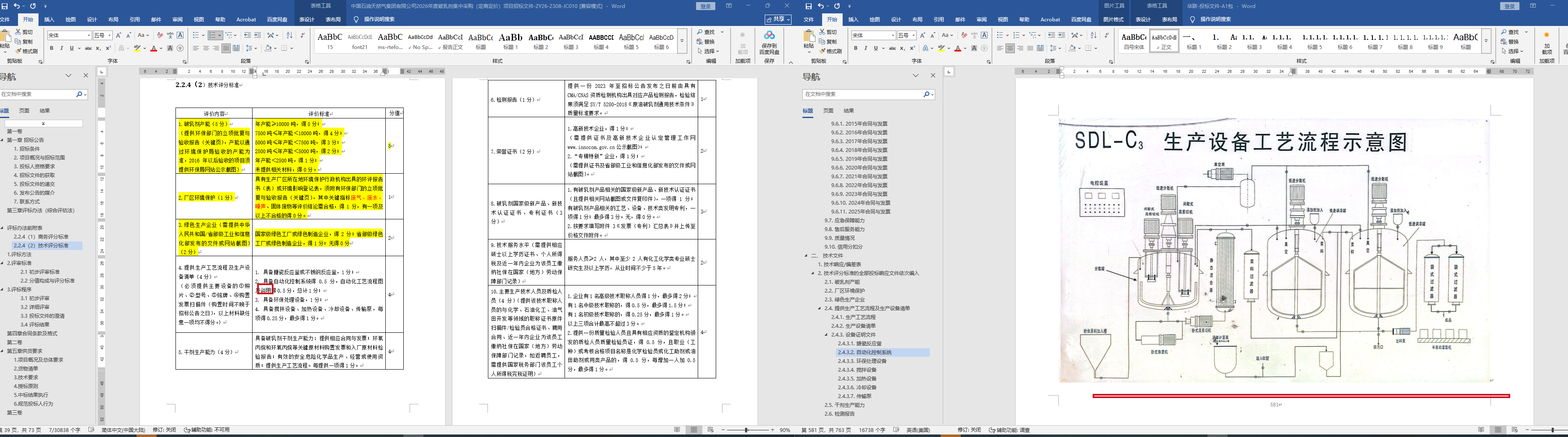The height and width of the screenshot is (437, 1568).
Task: Apply italic in the left Word window
Action: [62, 48]
